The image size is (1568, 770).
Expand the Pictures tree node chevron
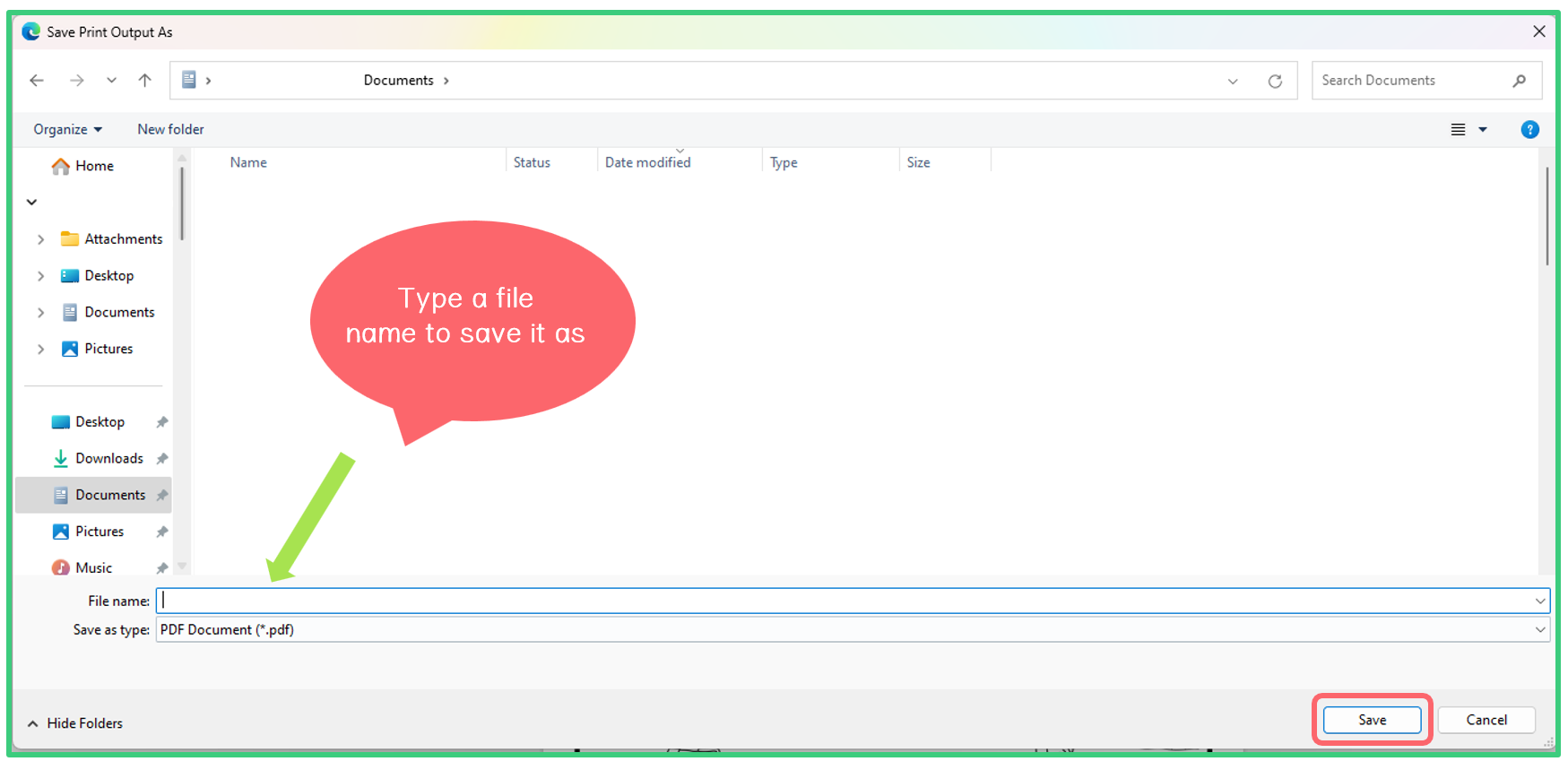[x=40, y=350]
